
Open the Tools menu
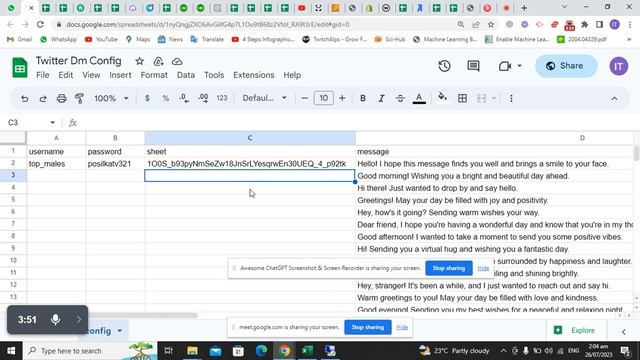214,75
